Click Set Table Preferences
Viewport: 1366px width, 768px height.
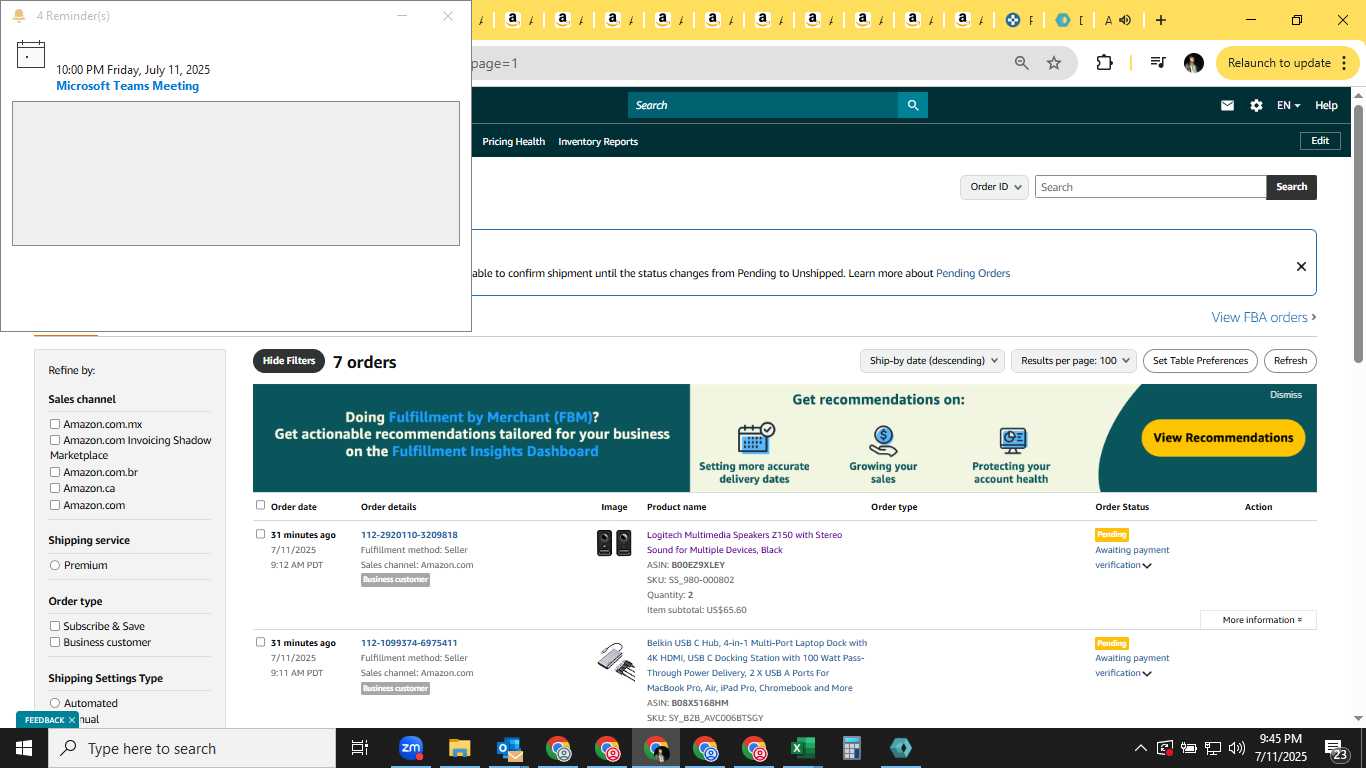click(1200, 361)
